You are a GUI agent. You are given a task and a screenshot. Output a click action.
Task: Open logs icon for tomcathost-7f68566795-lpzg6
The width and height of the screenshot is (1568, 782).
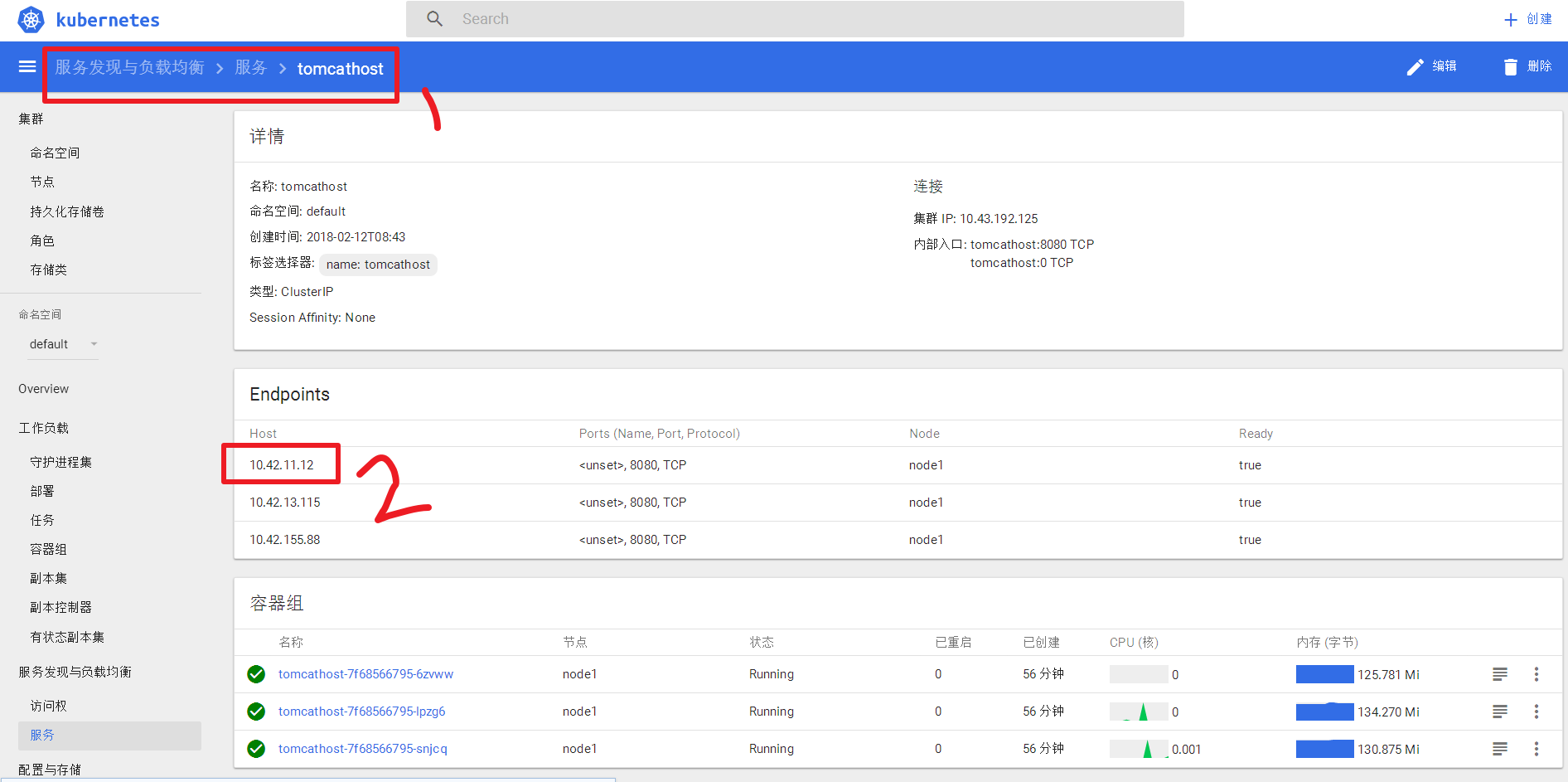point(1500,712)
